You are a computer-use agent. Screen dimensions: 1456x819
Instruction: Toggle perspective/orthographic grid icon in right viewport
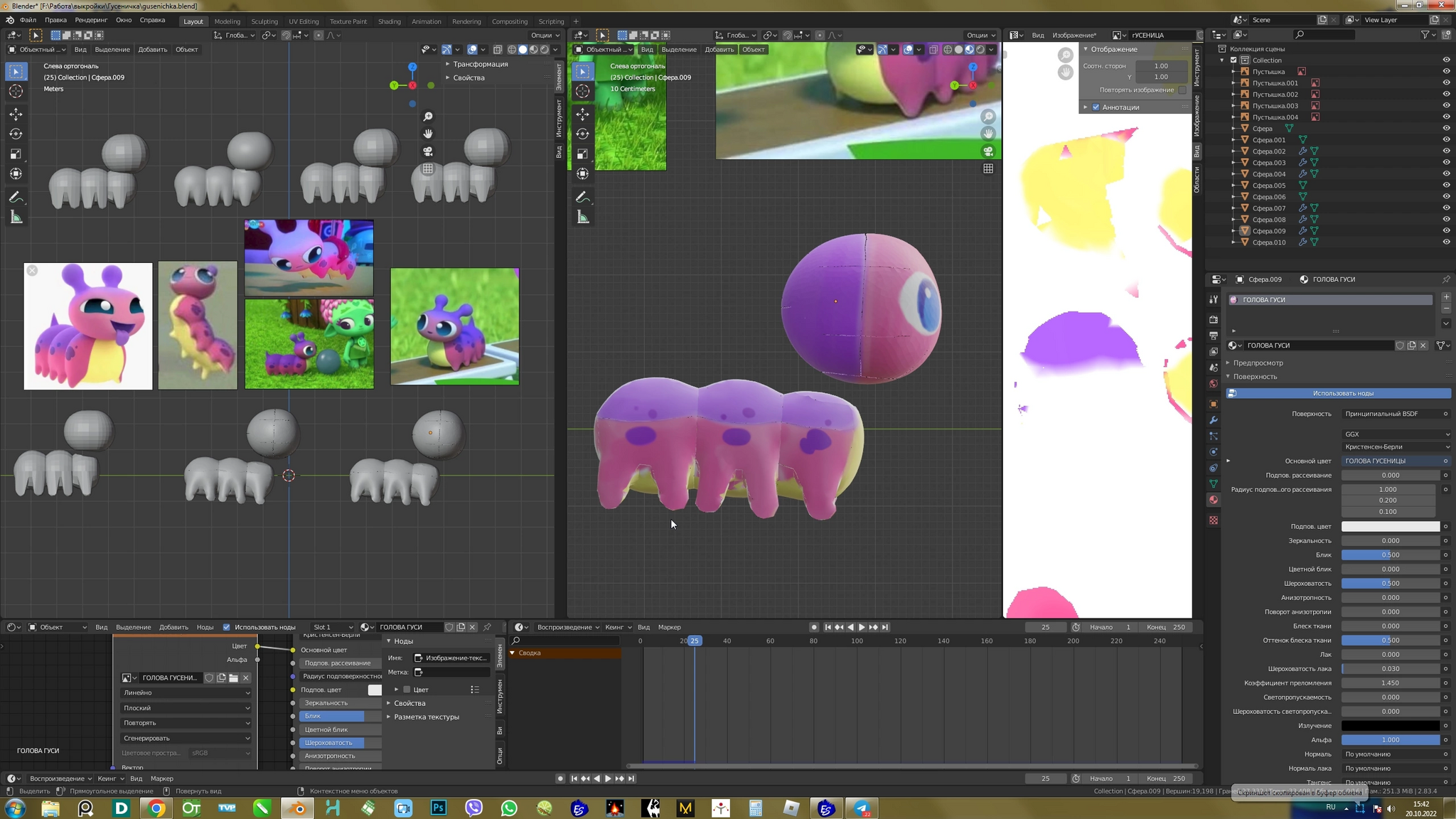(x=988, y=168)
